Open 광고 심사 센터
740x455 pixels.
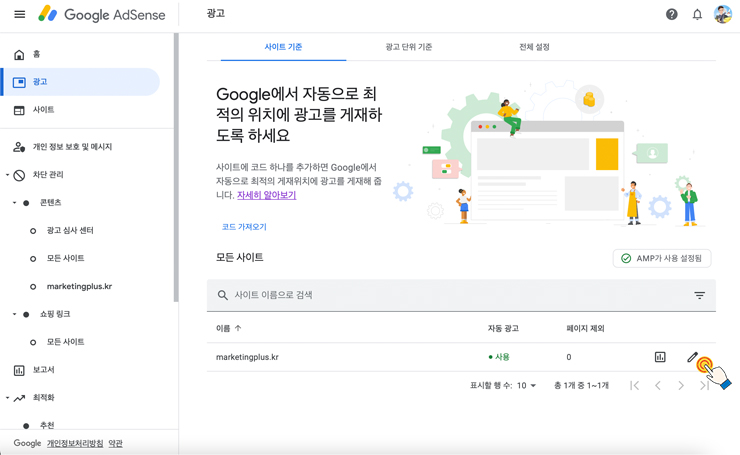[70, 230]
